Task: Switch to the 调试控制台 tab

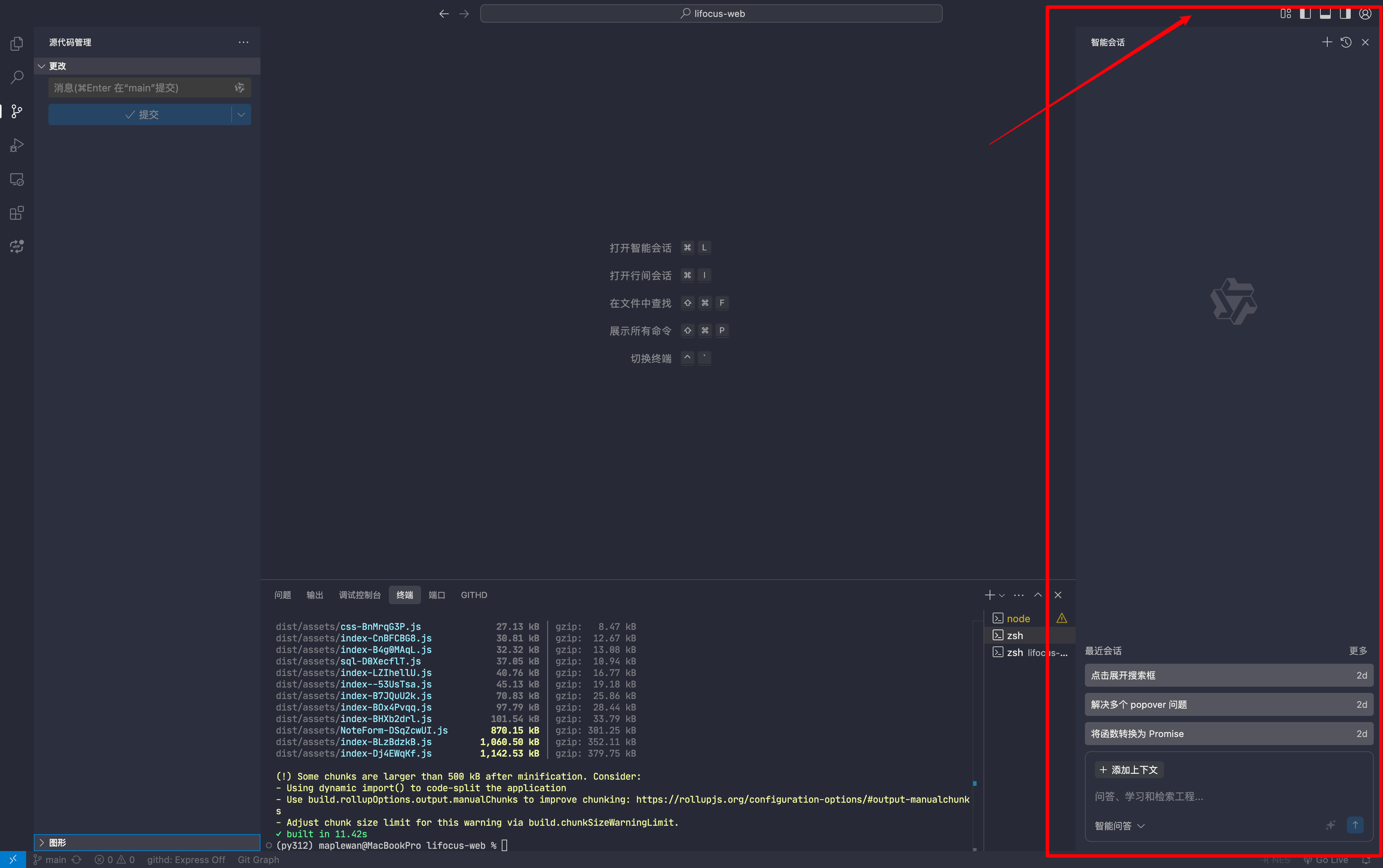Action: click(x=359, y=595)
